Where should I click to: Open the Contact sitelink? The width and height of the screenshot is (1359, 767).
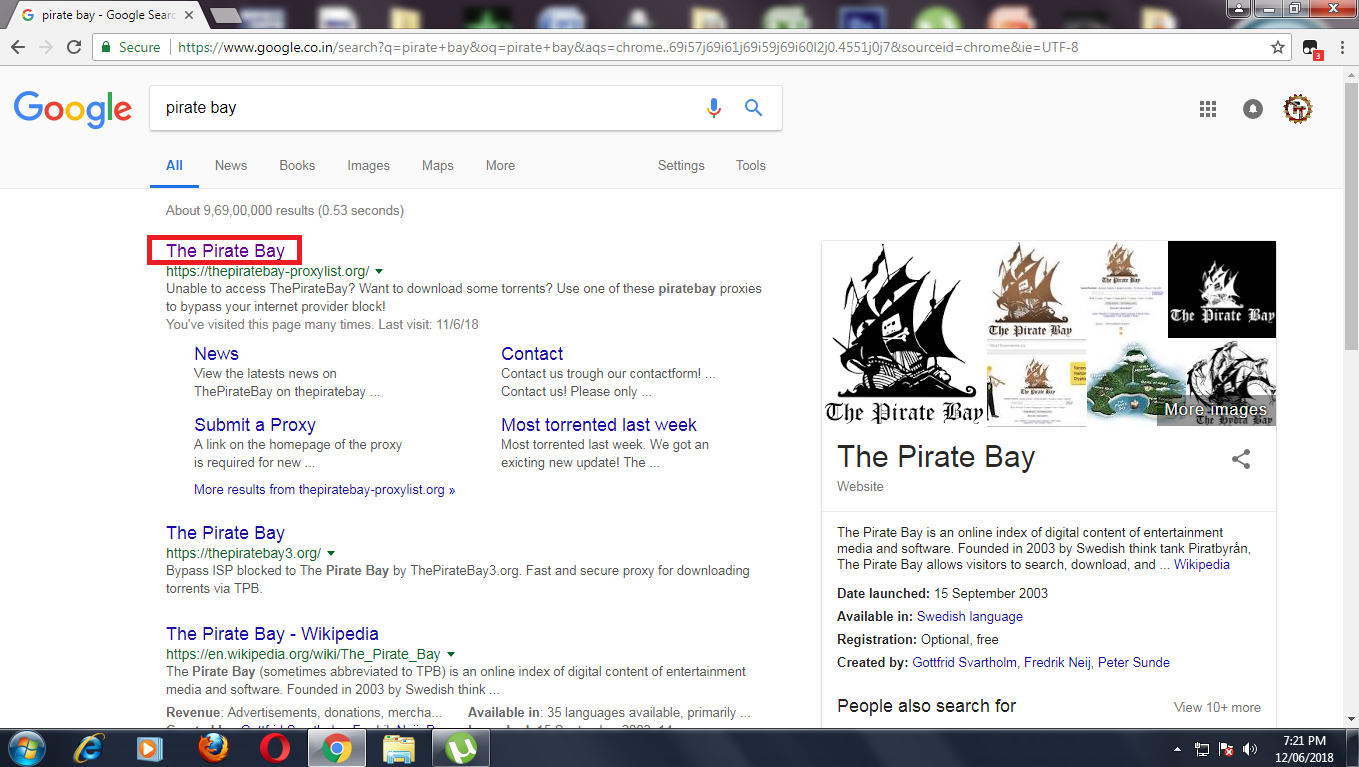(532, 354)
